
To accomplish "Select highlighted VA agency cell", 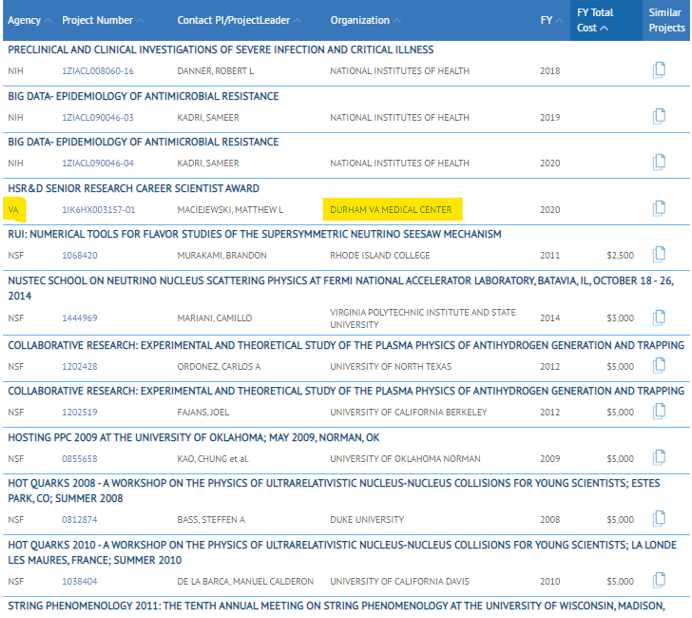I will point(14,210).
